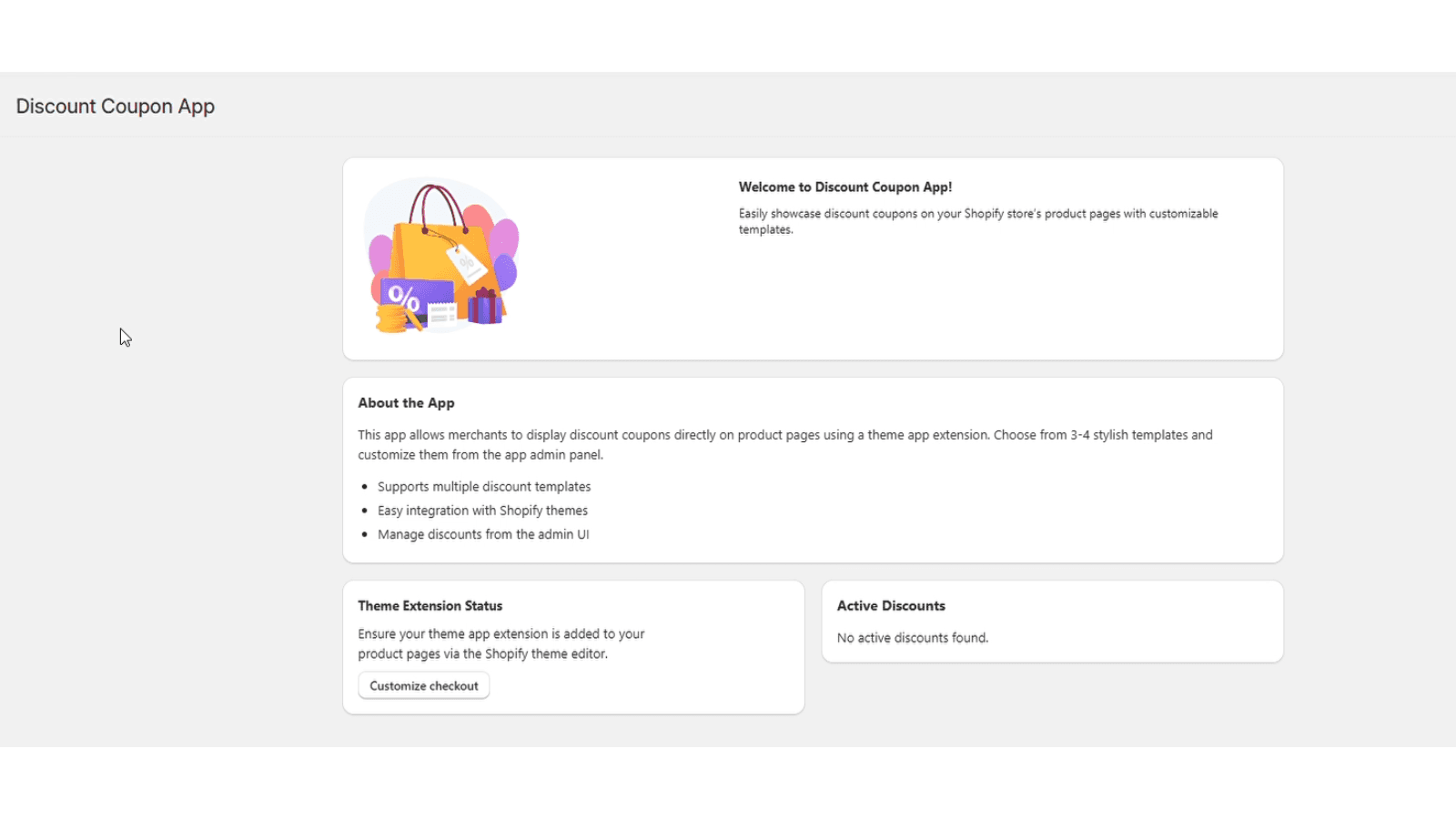The image size is (1456, 819).
Task: Click the white price tag icon
Action: click(465, 262)
